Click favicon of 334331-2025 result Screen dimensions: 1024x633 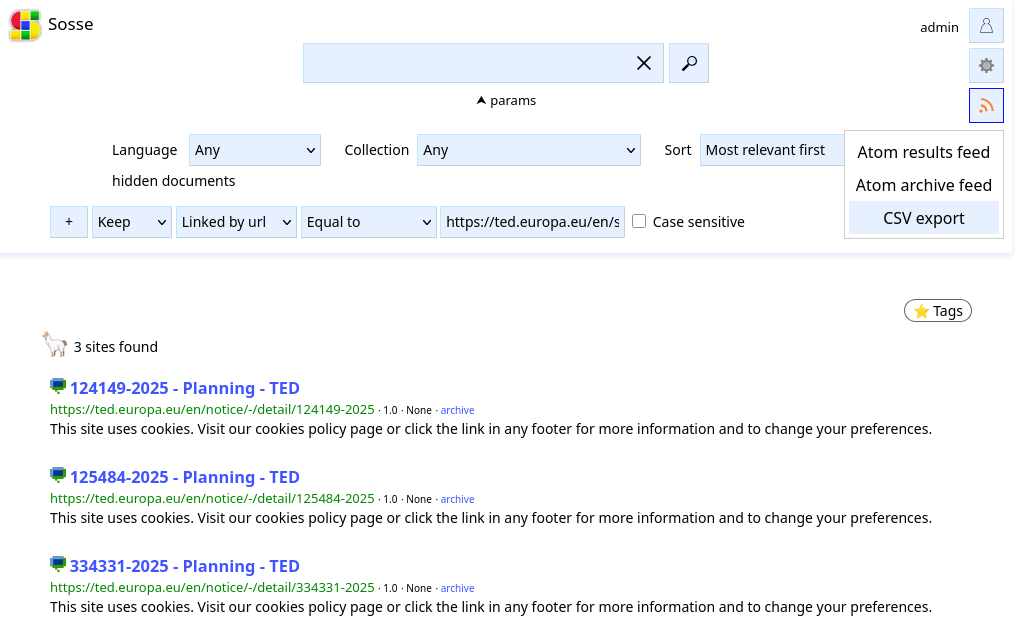(58, 564)
